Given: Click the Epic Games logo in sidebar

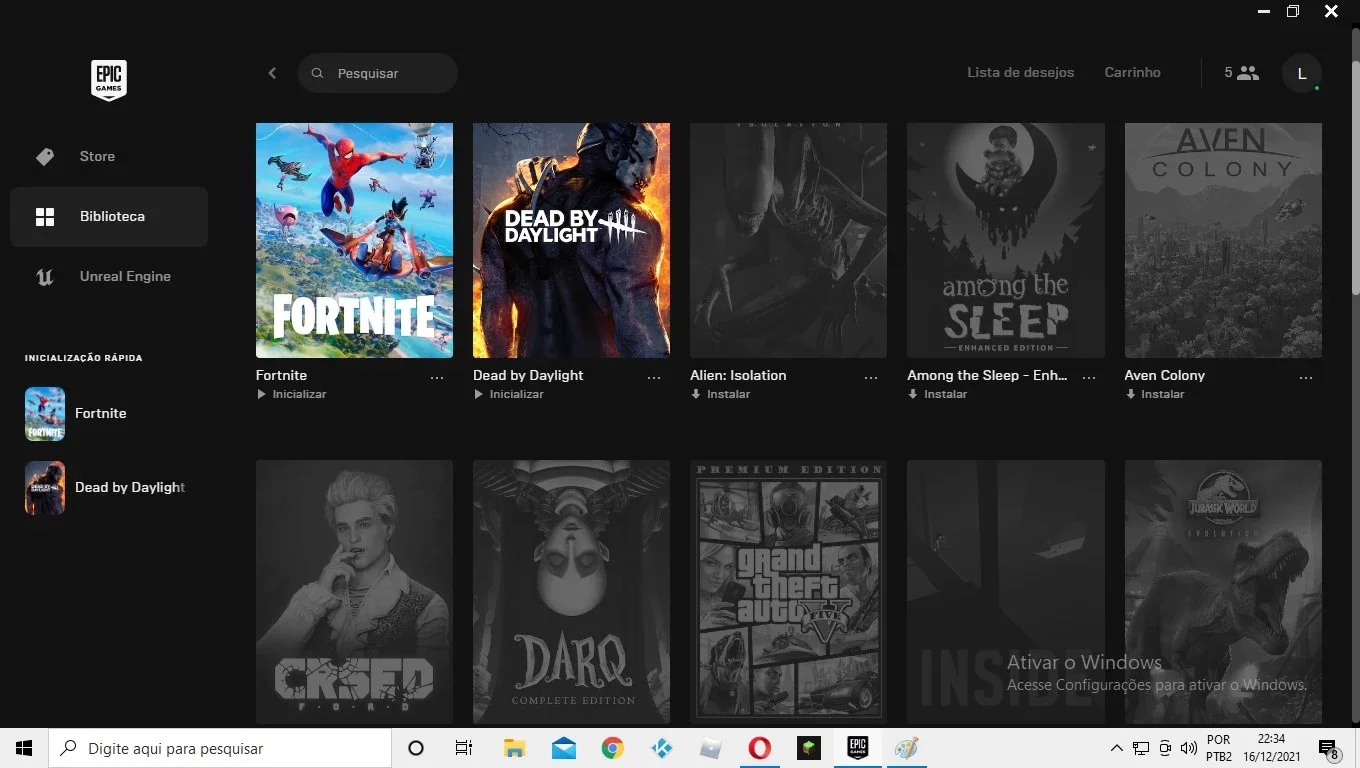Looking at the screenshot, I should (109, 80).
